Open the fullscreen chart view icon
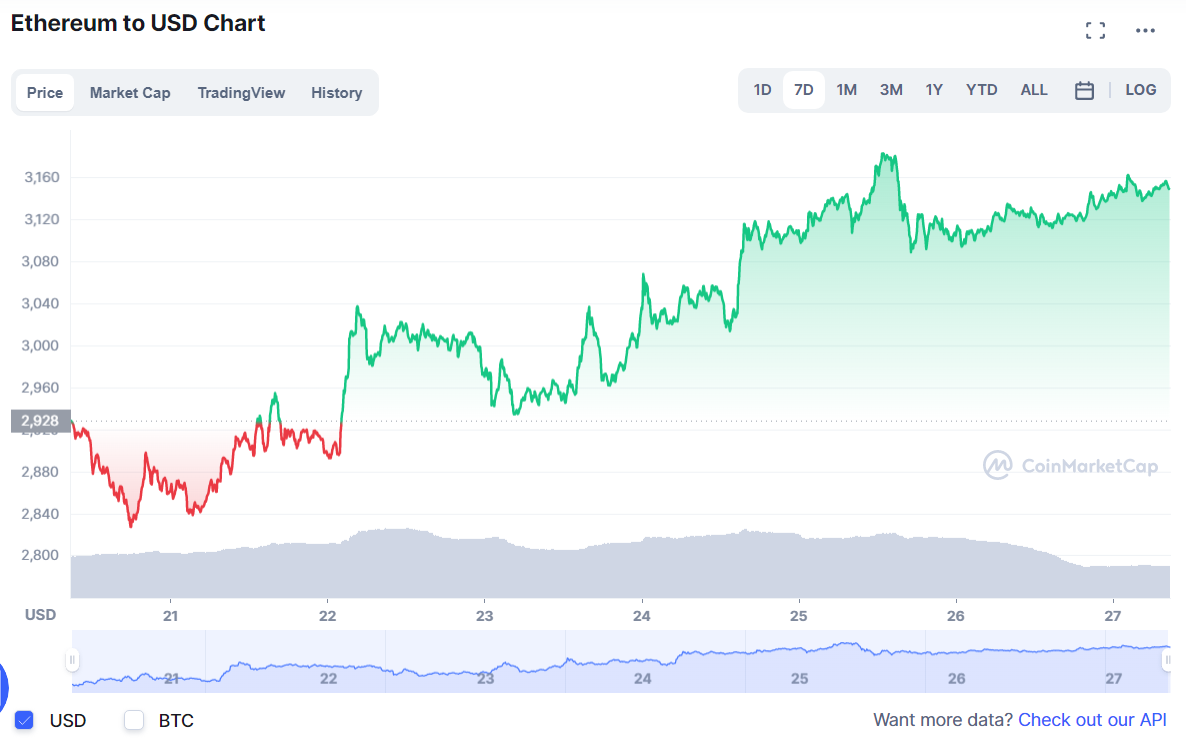 tap(1096, 31)
